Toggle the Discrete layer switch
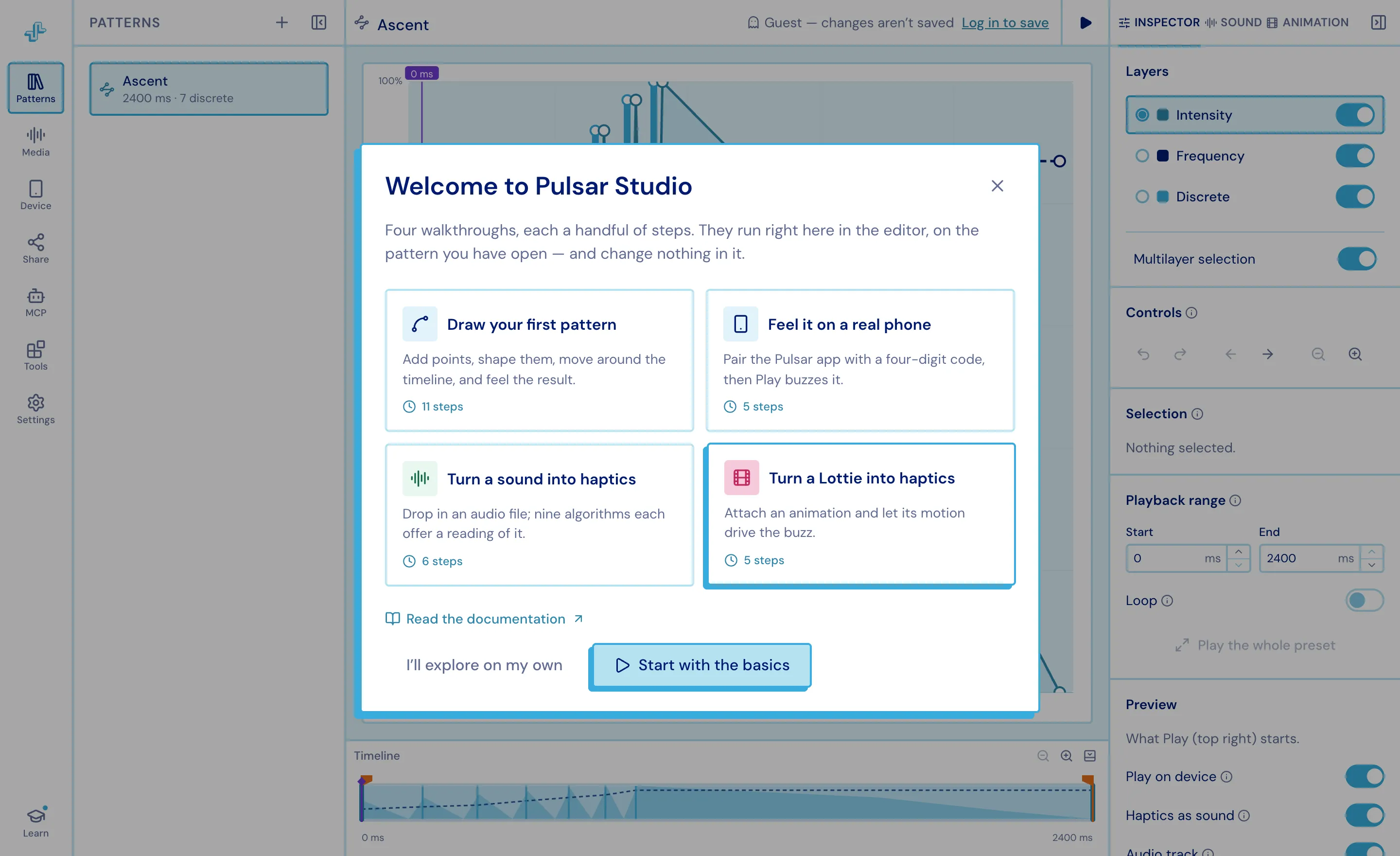This screenshot has height=856, width=1400. coord(1355,196)
